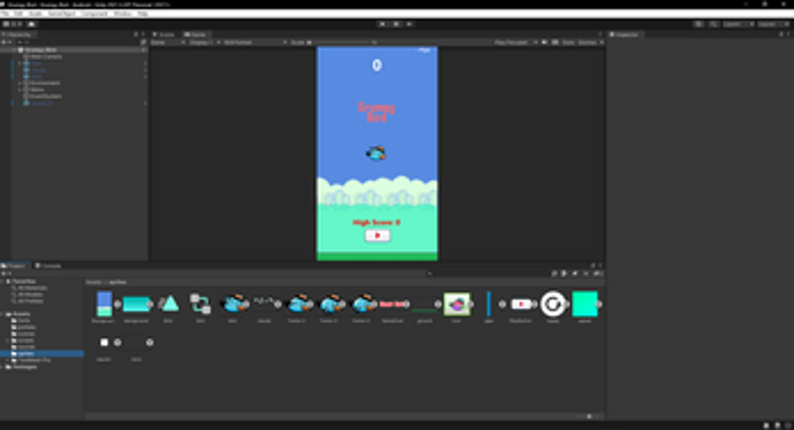Open the Play Focused dropdown
The height and width of the screenshot is (430, 794).
[515, 43]
